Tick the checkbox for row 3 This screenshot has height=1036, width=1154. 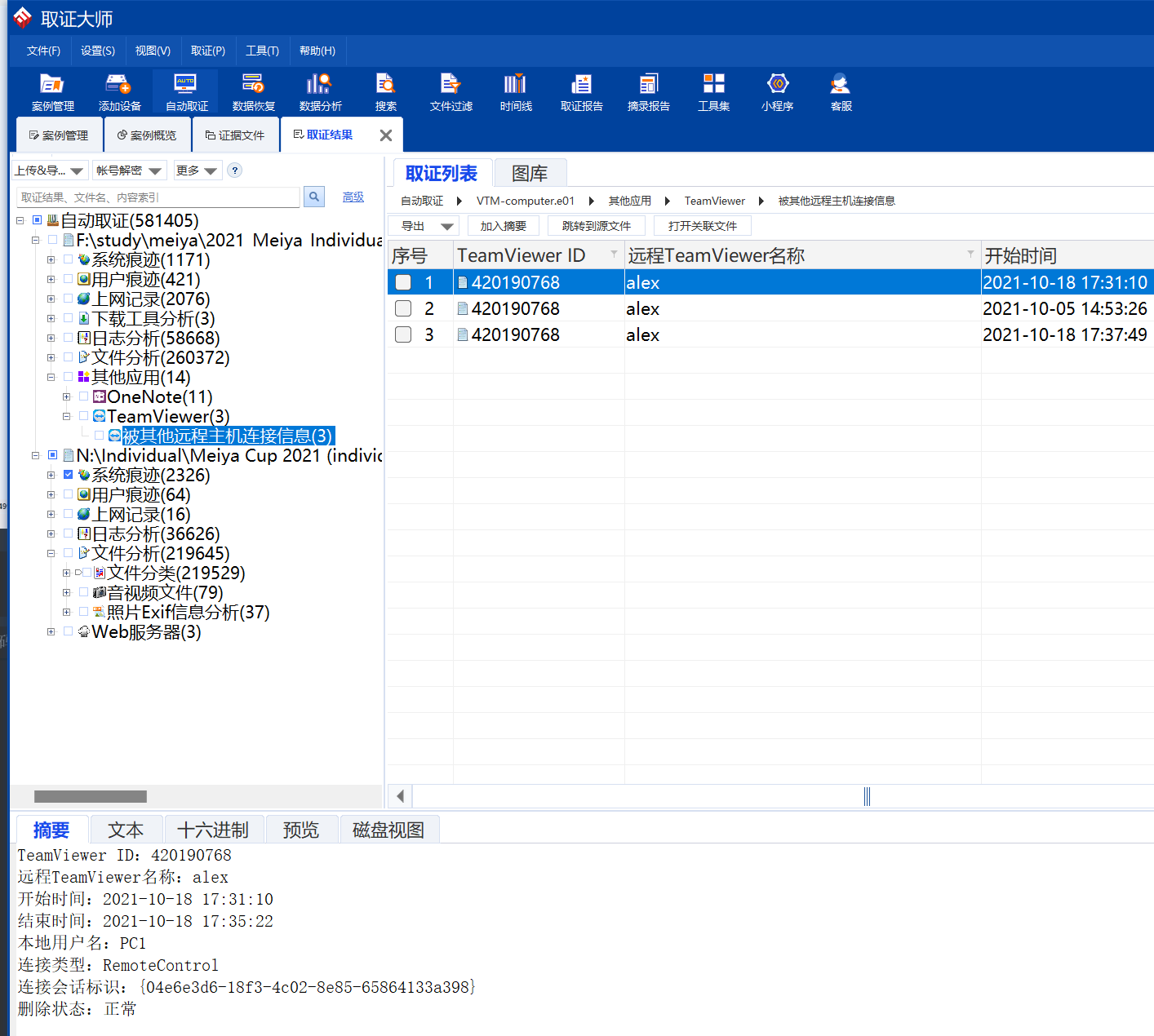pyautogui.click(x=403, y=334)
